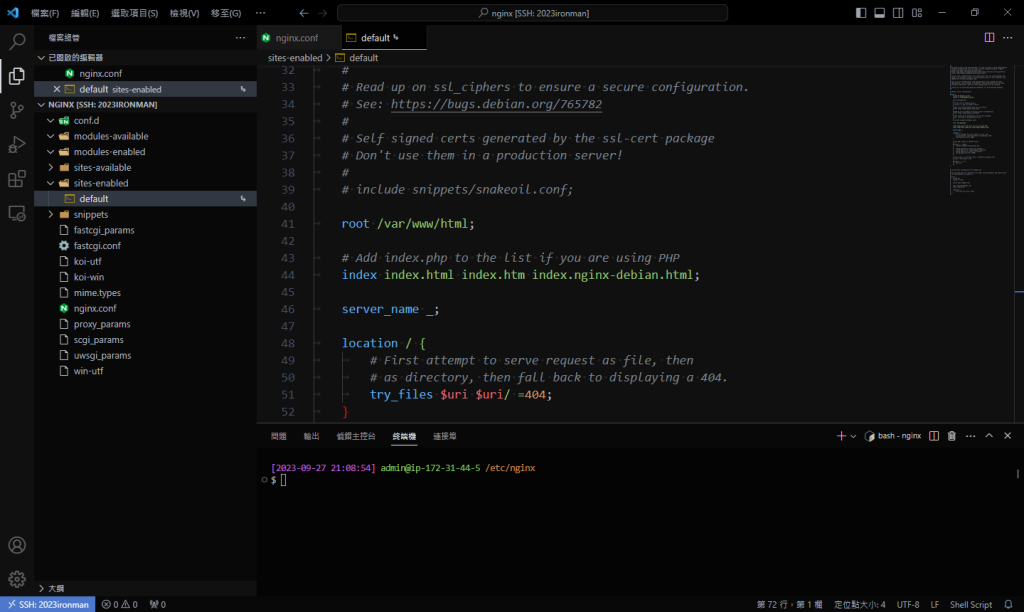Split the editor to the right

click(989, 37)
